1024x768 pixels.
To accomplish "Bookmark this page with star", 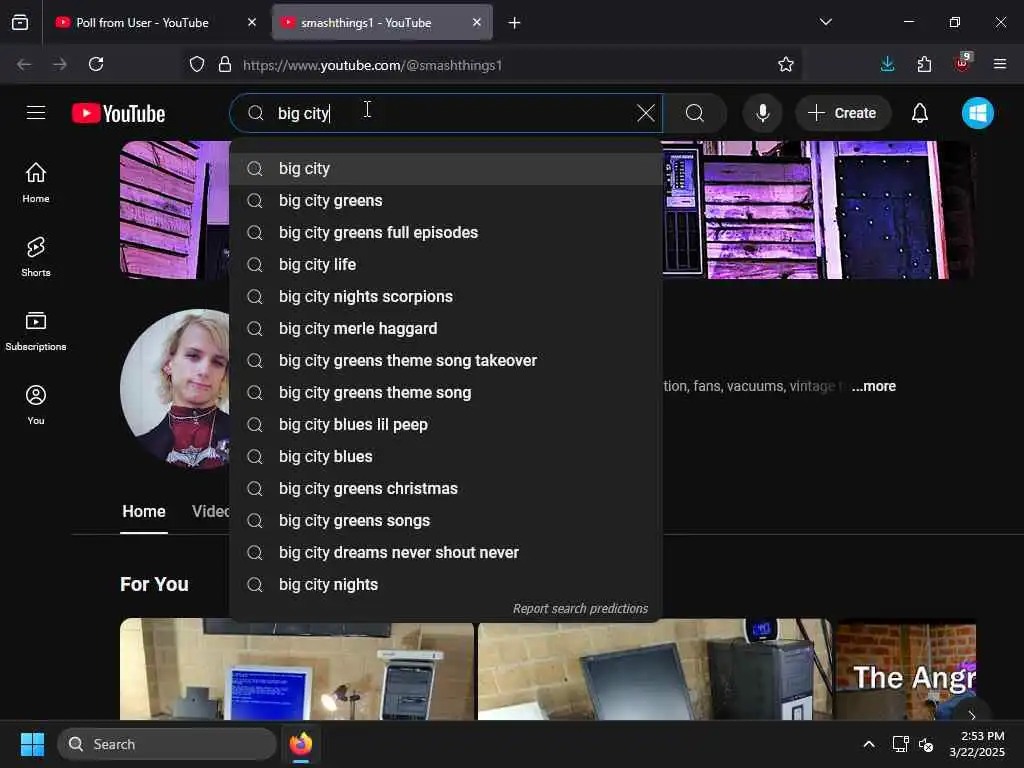I will 786,64.
